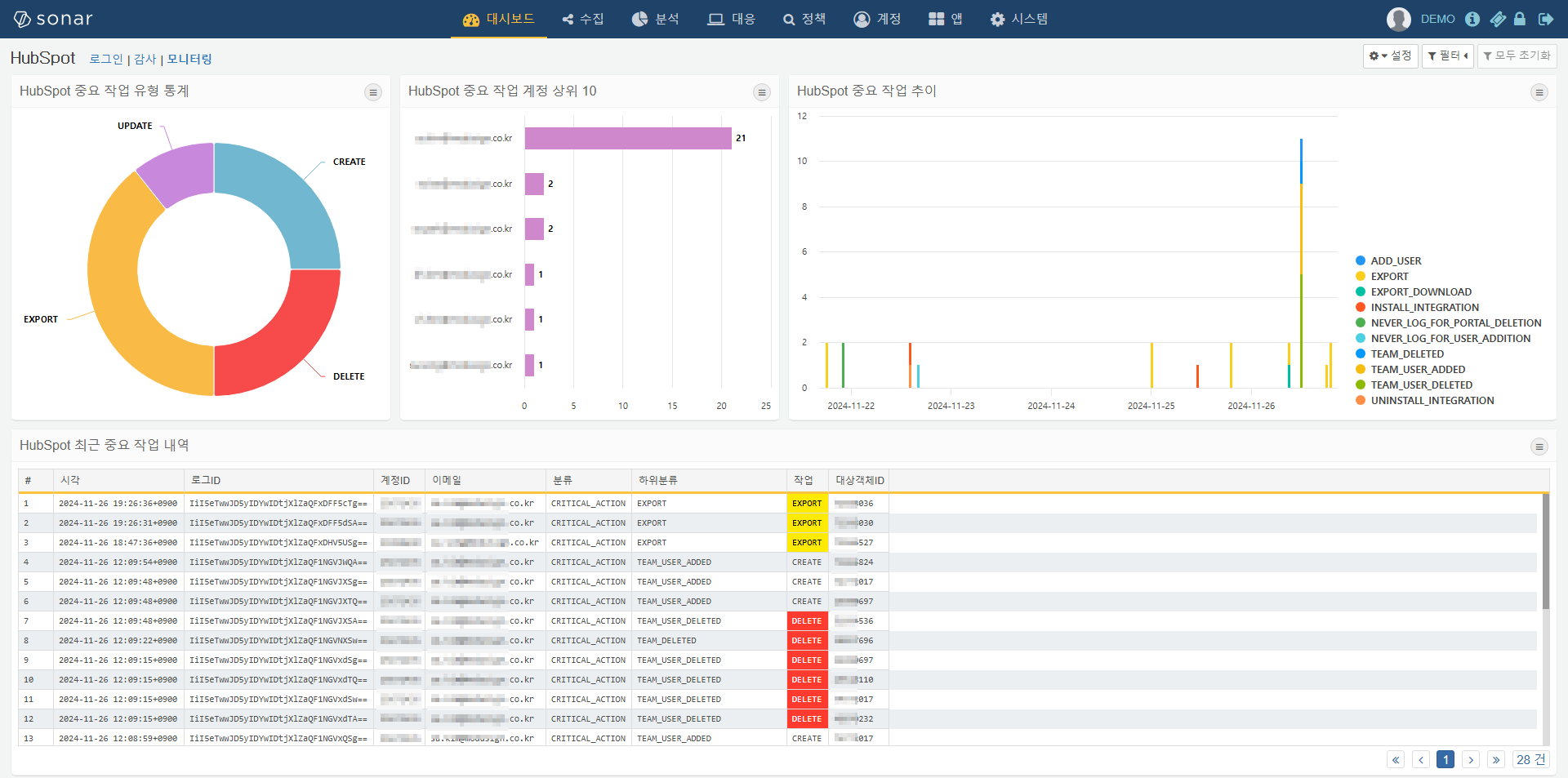This screenshot has width=1568, height=778.
Task: Click the lock icon in header
Action: 1520,19
